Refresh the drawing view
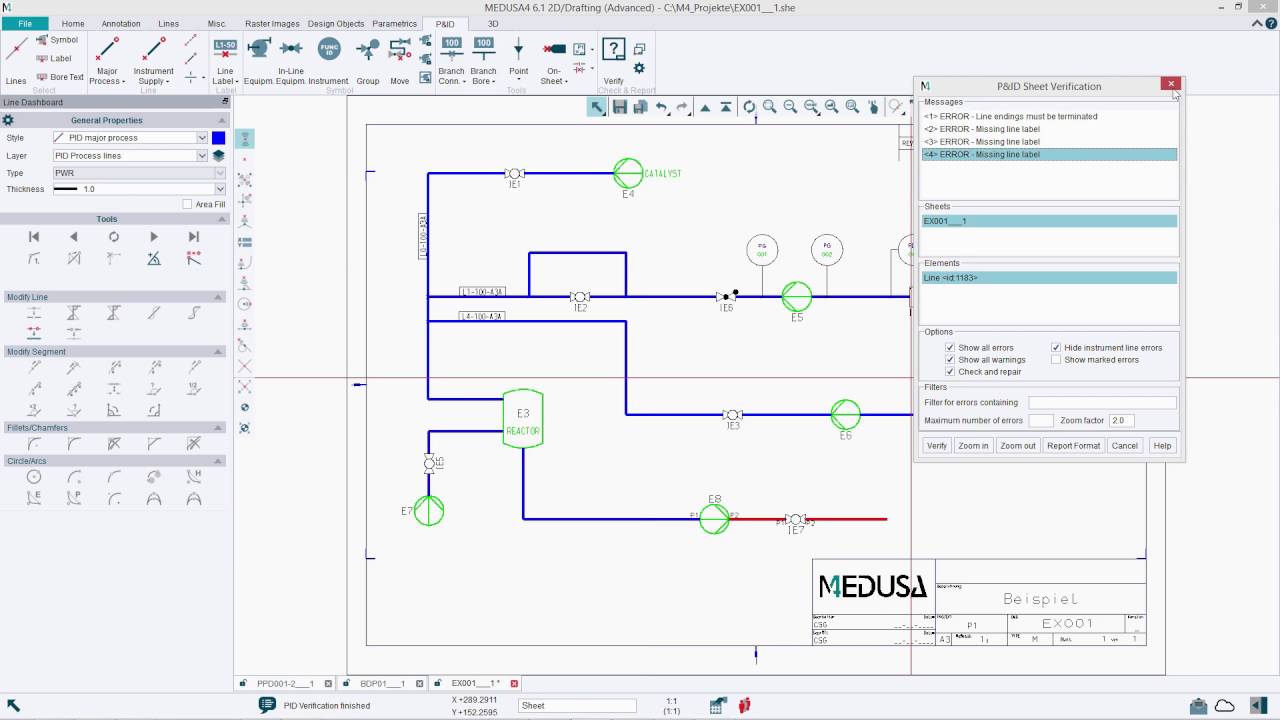The image size is (1280, 720). (x=749, y=107)
